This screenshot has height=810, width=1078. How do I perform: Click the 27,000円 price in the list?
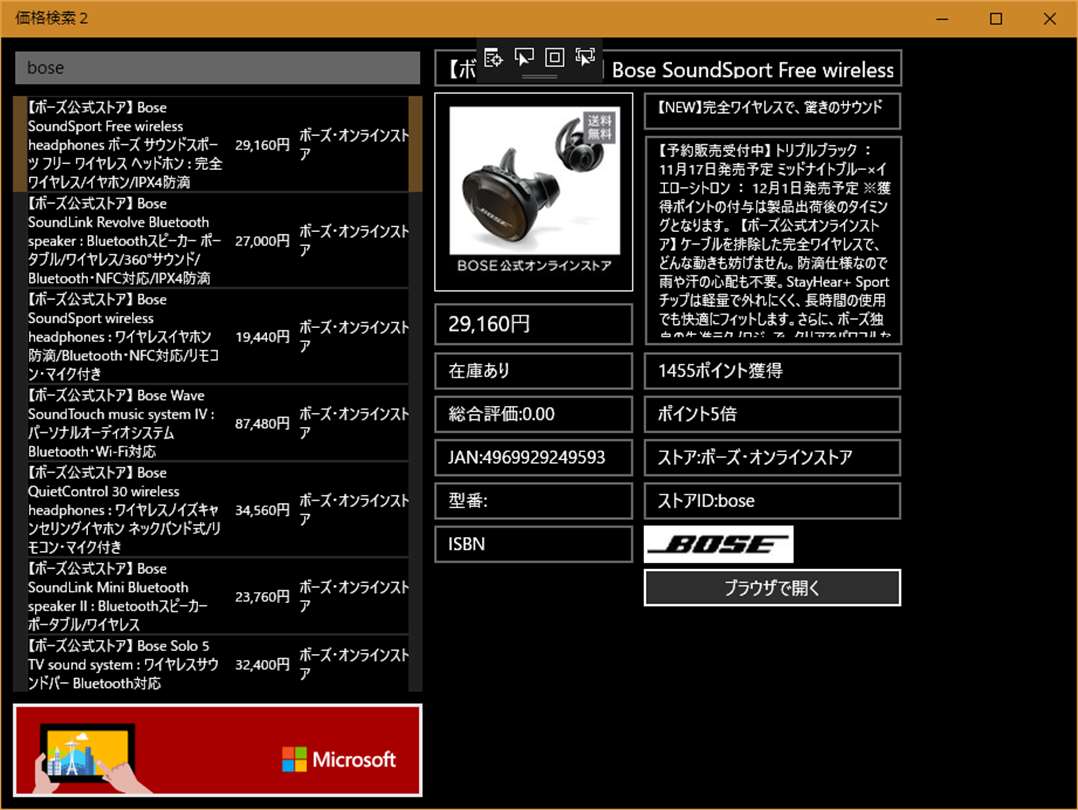[x=262, y=241]
